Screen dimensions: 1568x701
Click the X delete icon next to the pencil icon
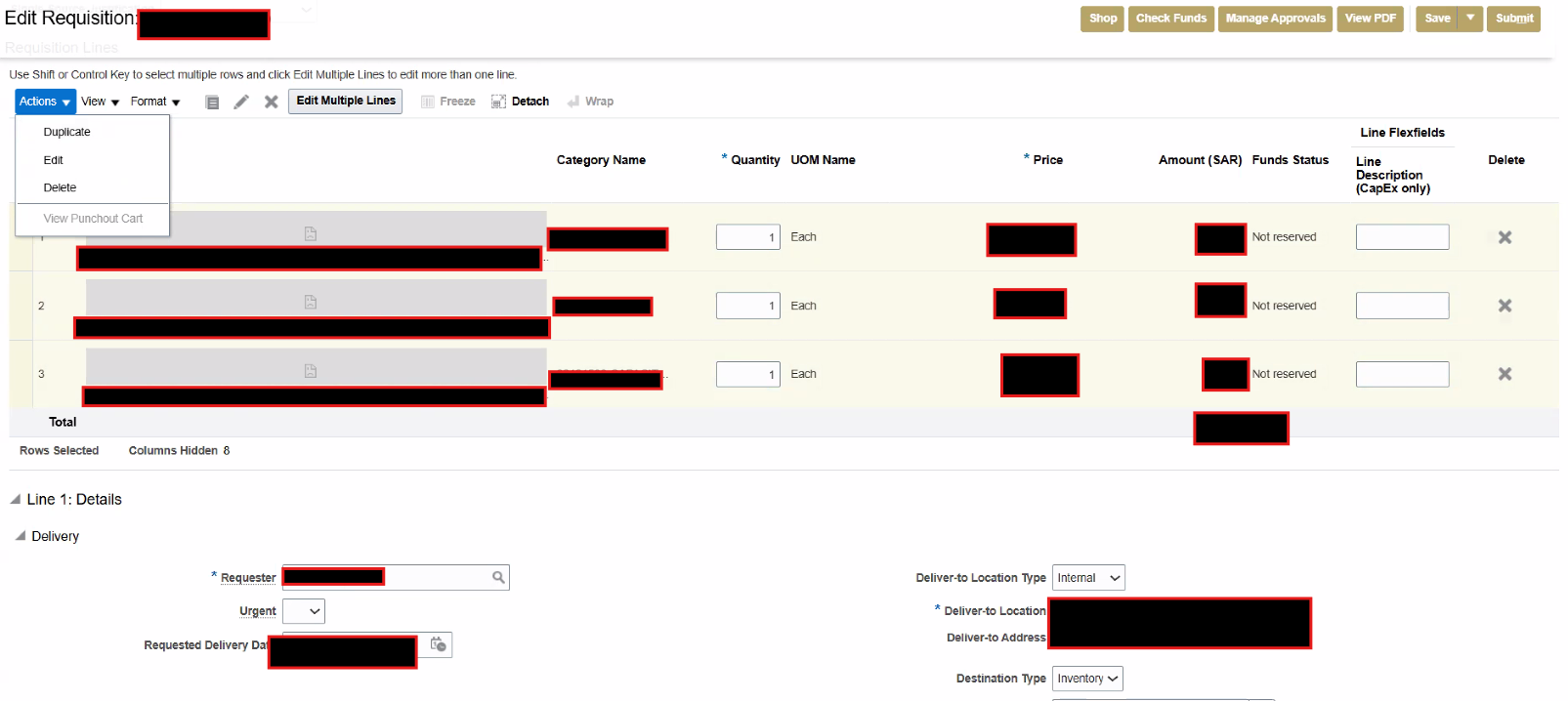click(x=272, y=102)
